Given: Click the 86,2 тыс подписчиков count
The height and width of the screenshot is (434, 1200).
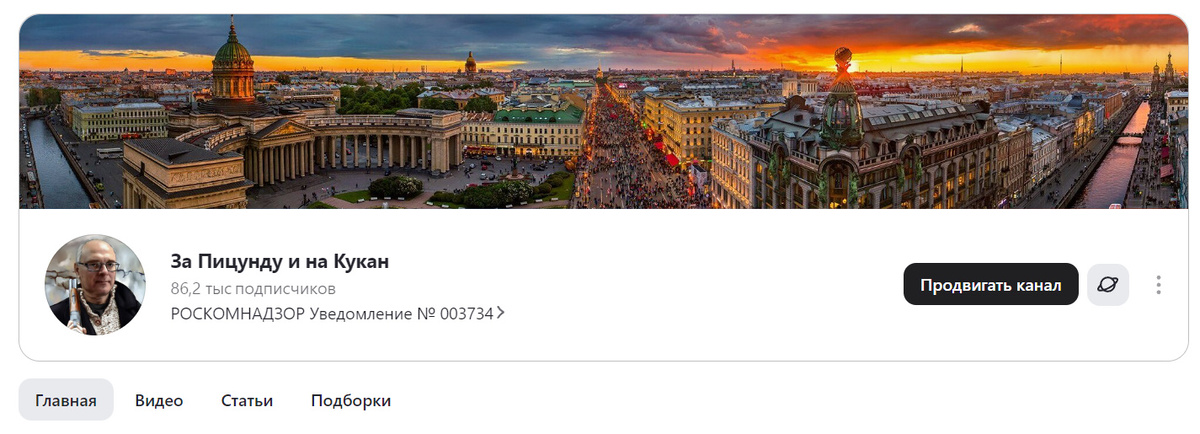Looking at the screenshot, I should [x=253, y=288].
